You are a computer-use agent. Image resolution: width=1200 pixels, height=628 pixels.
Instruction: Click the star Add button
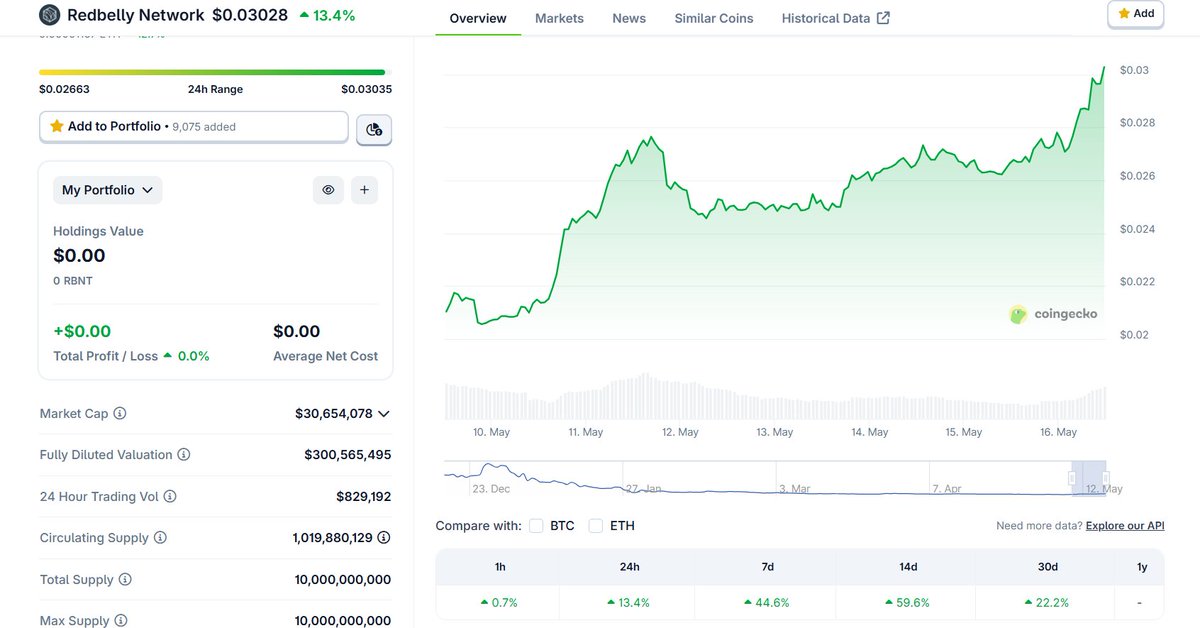[1136, 14]
